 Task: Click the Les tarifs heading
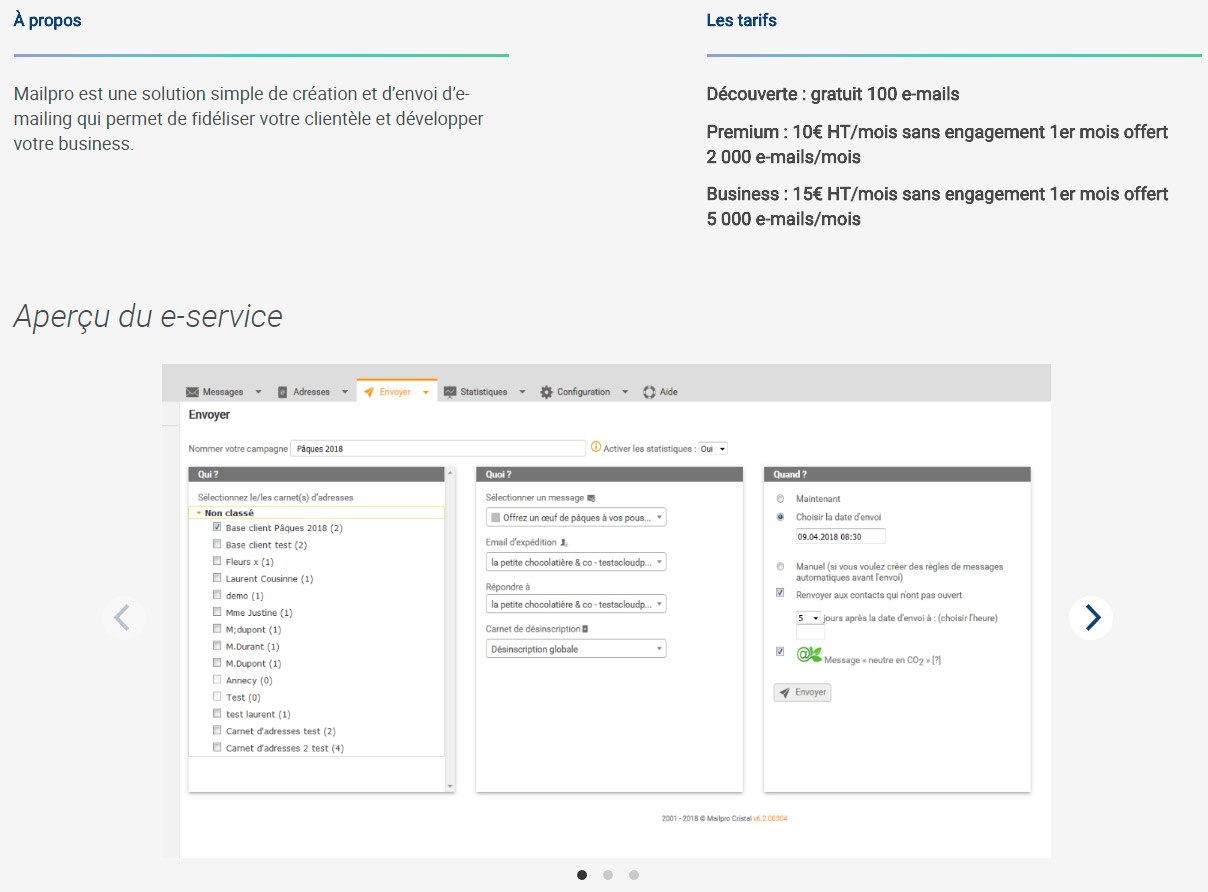[x=741, y=20]
